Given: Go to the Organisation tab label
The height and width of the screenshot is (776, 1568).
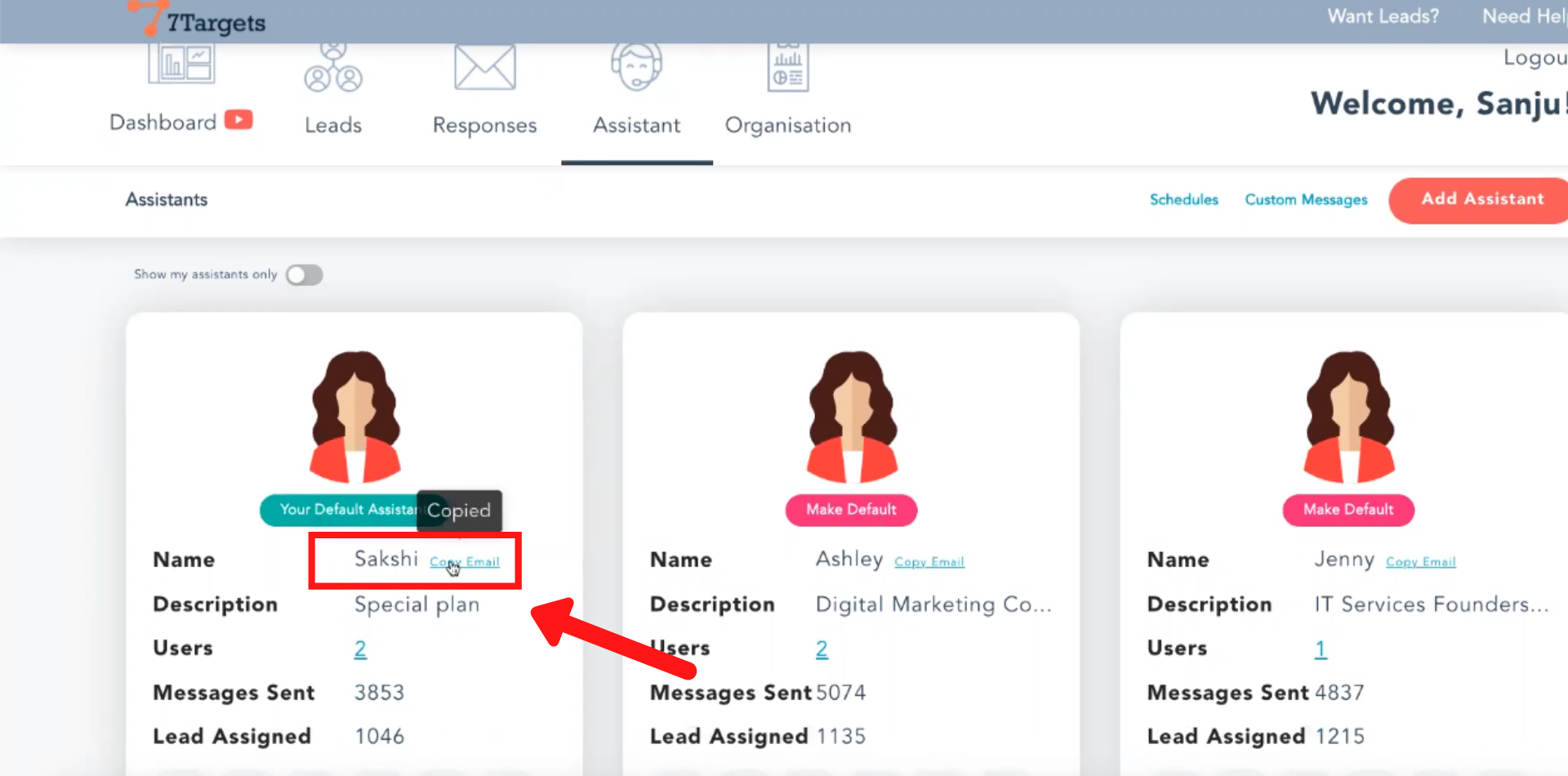Looking at the screenshot, I should (787, 125).
